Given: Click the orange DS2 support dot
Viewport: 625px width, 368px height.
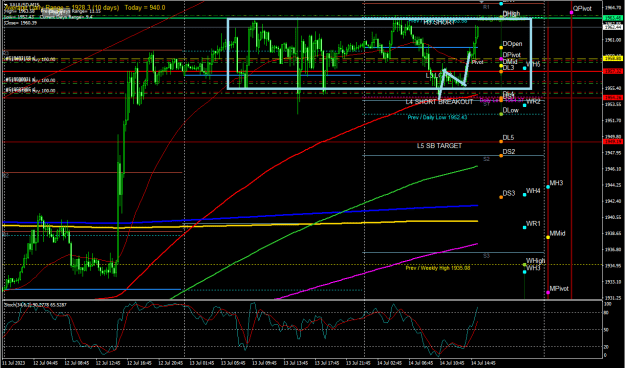Looking at the screenshot, I should pyautogui.click(x=501, y=155).
